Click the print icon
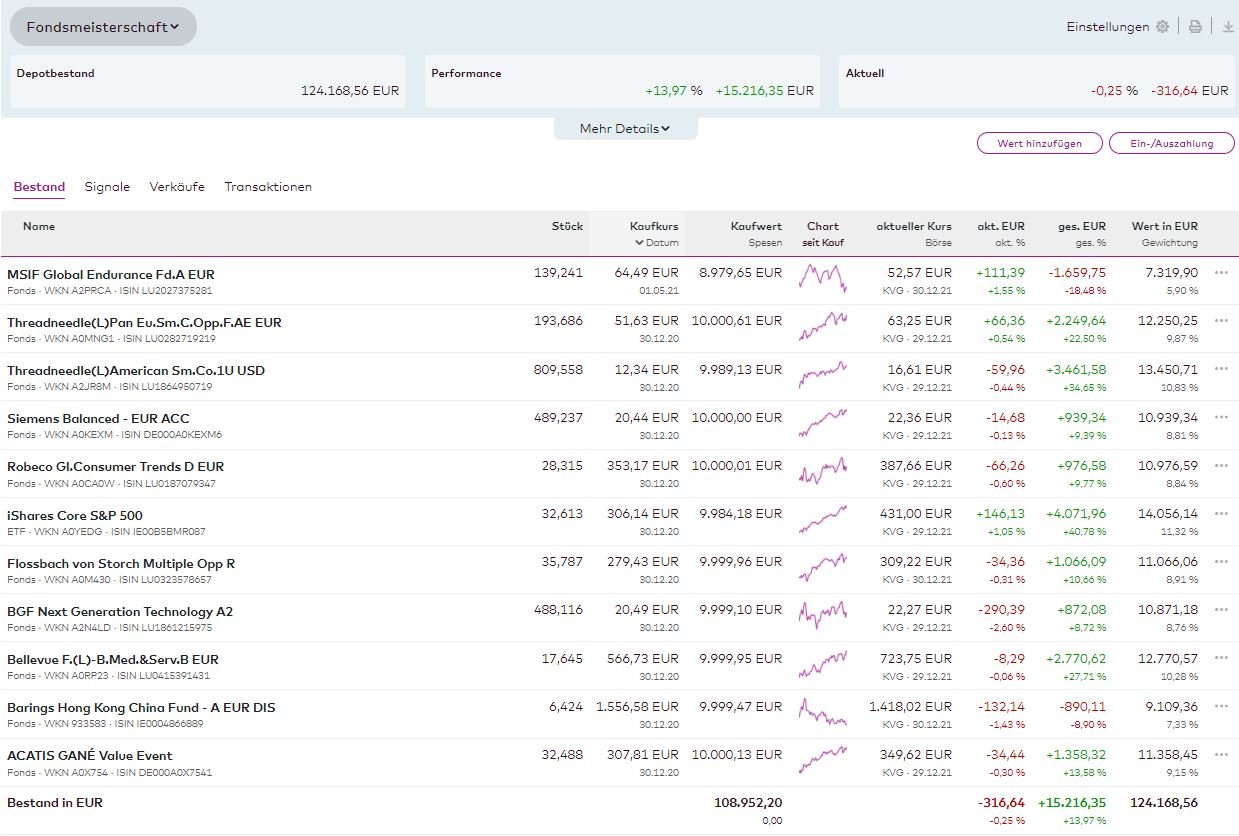 (1195, 27)
